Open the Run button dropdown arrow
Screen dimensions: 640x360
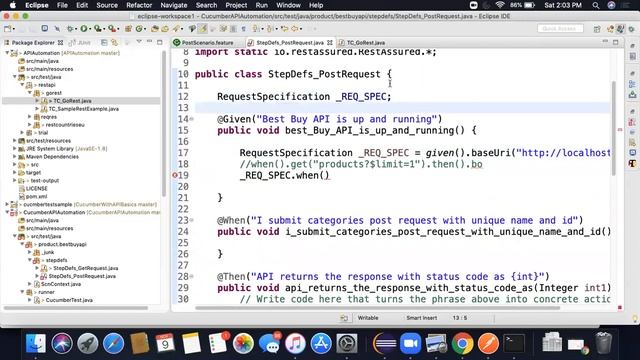(90, 29)
